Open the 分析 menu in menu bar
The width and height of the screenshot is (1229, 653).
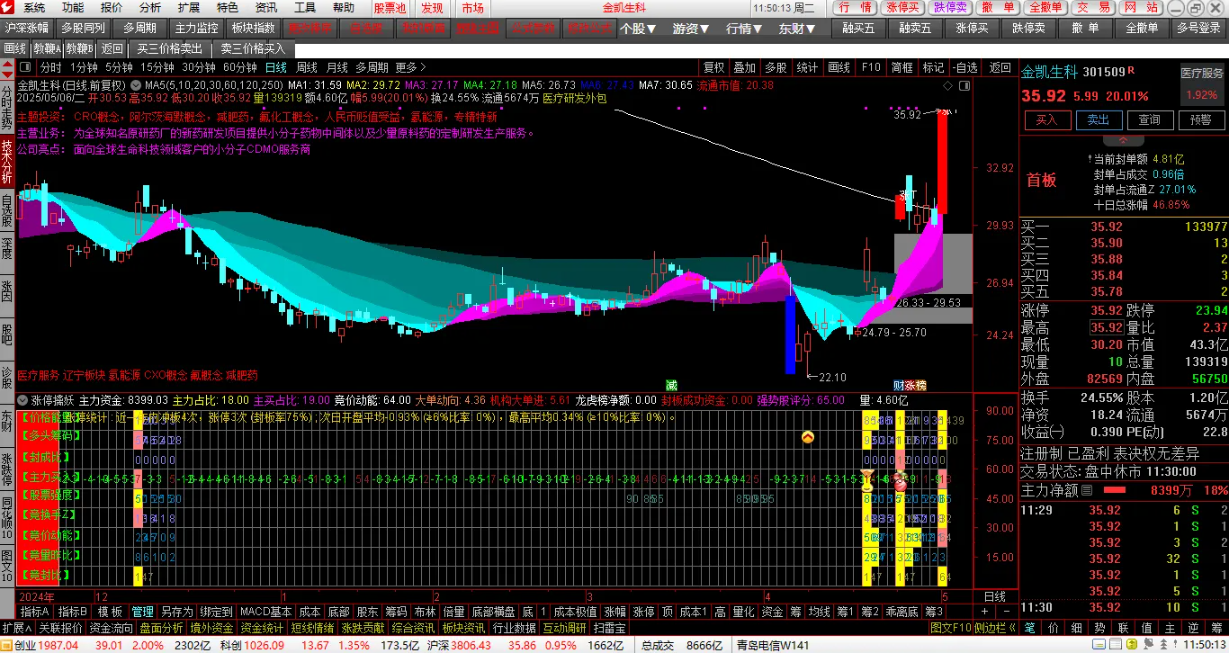(x=150, y=8)
